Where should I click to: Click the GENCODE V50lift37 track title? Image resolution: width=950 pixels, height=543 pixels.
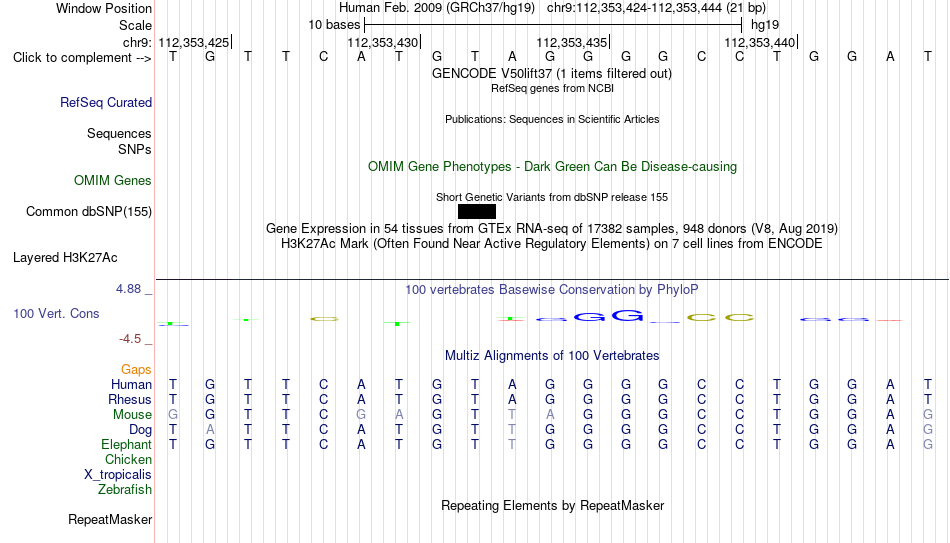point(552,73)
